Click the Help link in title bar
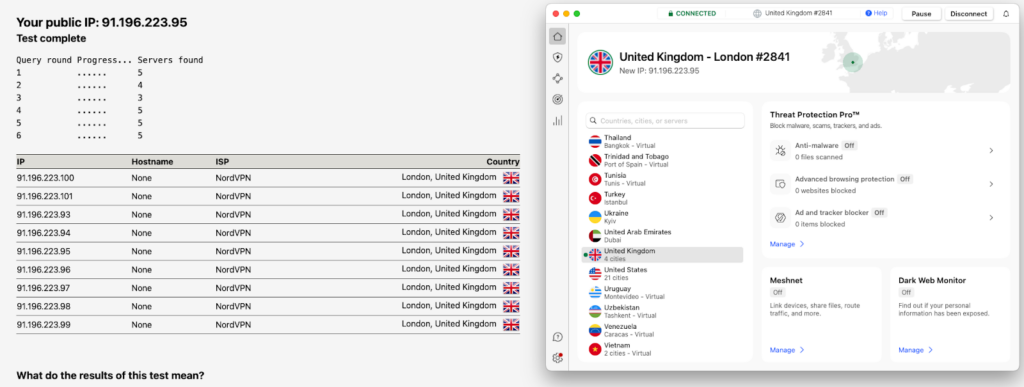The height and width of the screenshot is (387, 1024). pos(876,13)
